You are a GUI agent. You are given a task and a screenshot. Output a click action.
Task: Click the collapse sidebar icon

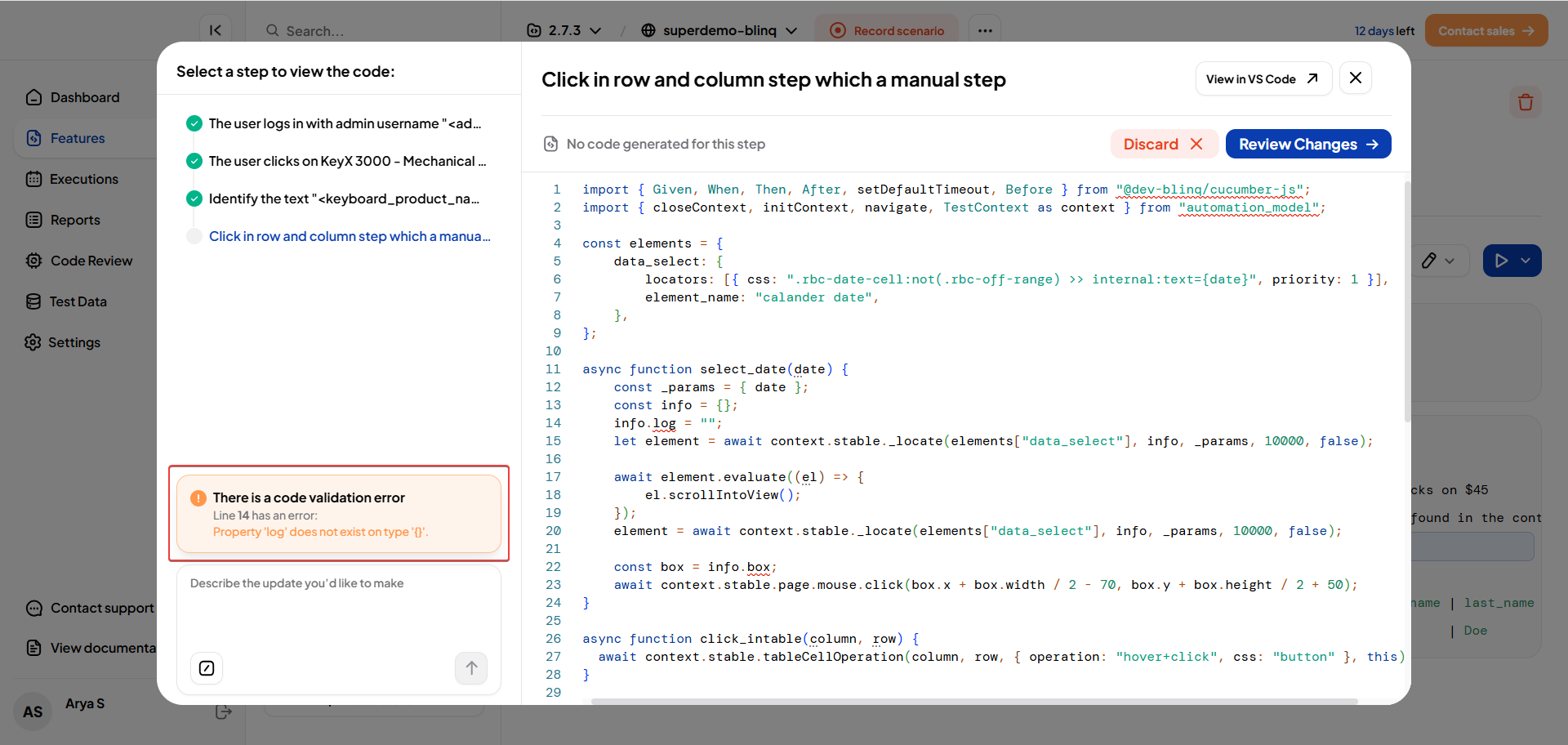215,30
